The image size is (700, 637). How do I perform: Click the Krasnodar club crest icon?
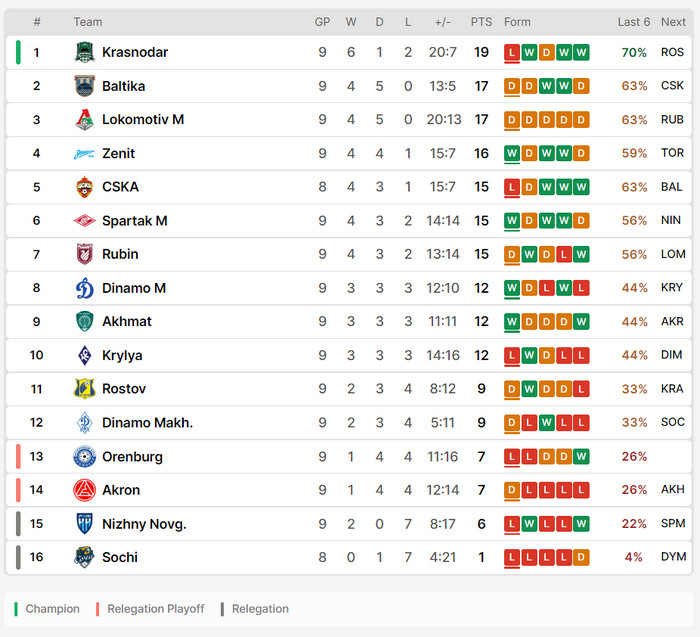tap(85, 52)
